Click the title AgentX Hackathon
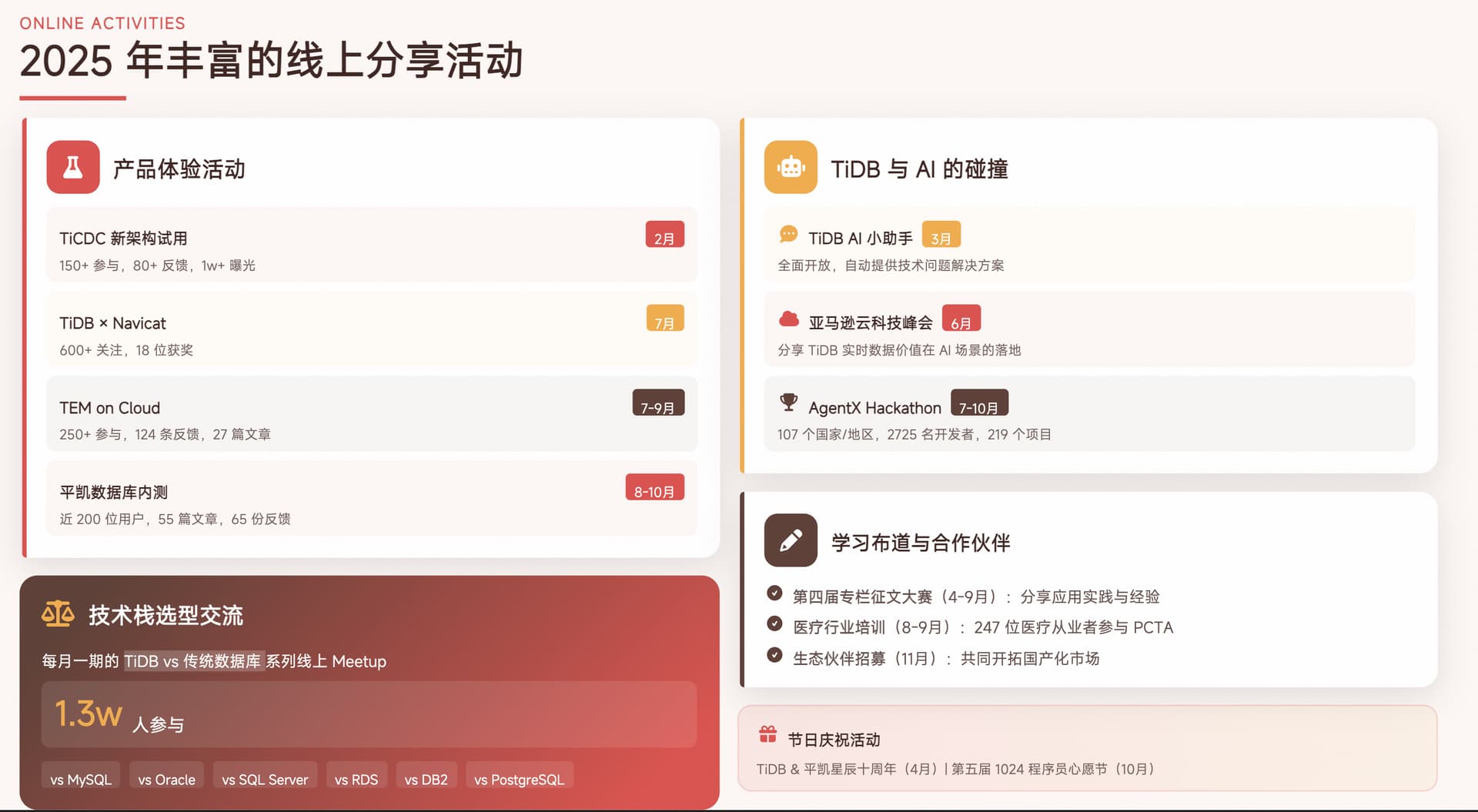 point(874,408)
